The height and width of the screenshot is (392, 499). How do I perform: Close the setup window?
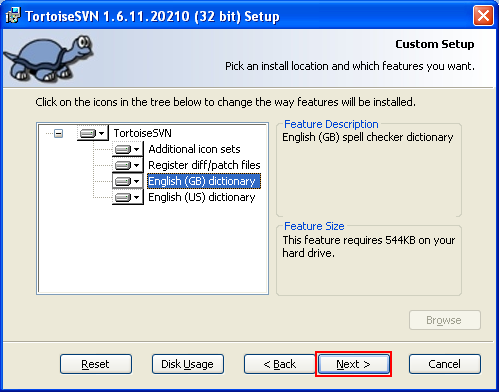click(x=483, y=15)
